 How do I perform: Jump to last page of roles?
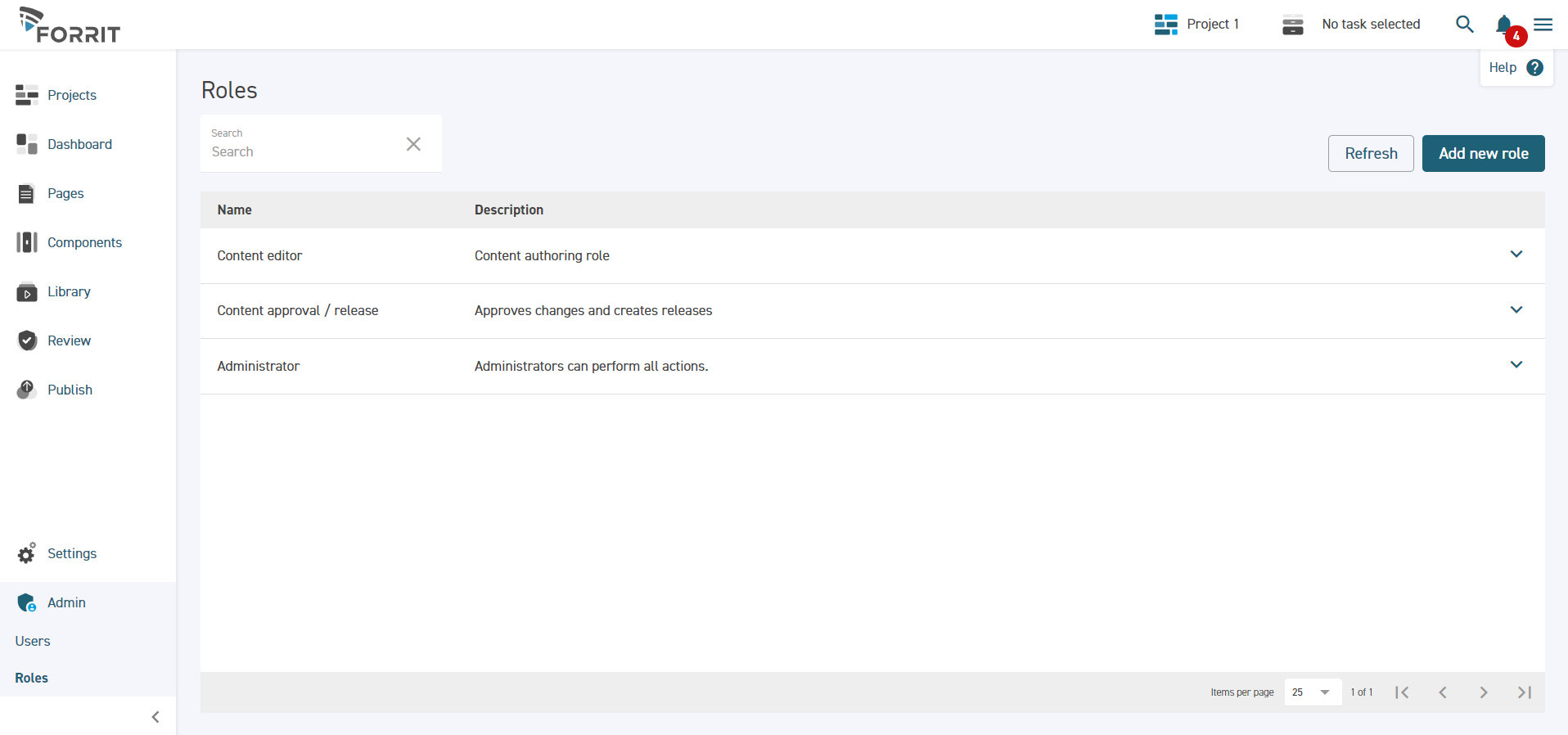click(1524, 692)
